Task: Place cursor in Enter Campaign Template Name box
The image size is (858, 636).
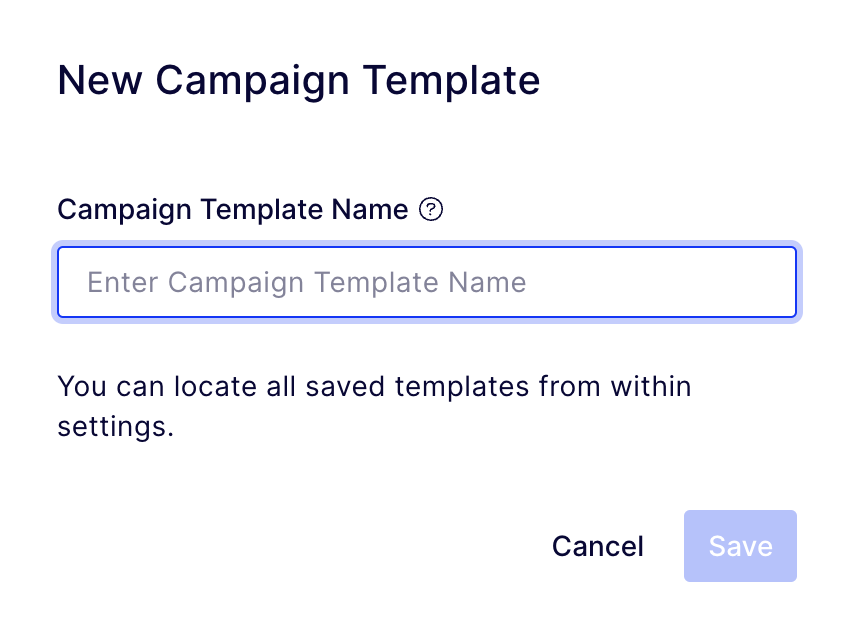Action: pyautogui.click(x=427, y=282)
